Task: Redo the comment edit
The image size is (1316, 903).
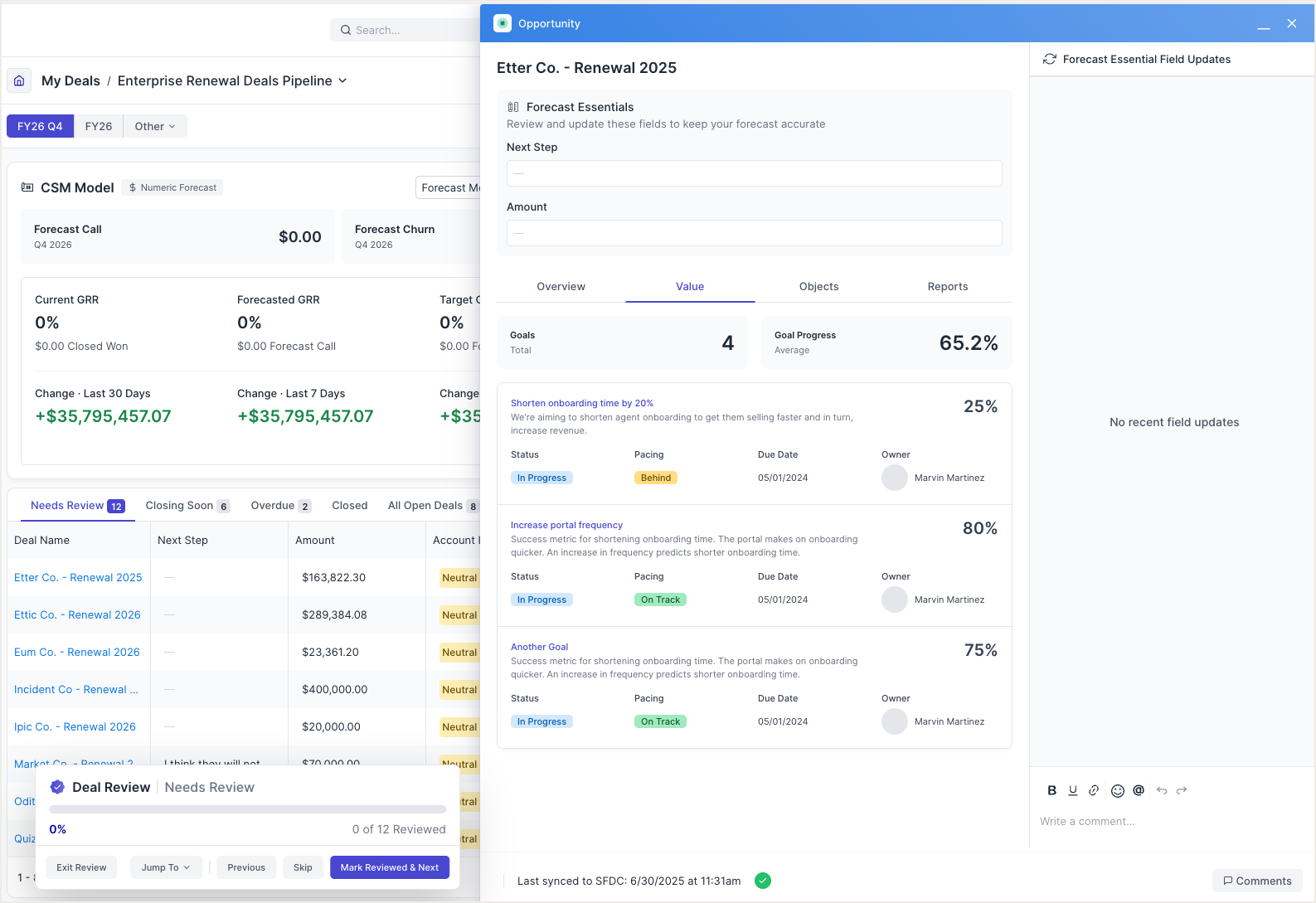Action: point(1182,790)
